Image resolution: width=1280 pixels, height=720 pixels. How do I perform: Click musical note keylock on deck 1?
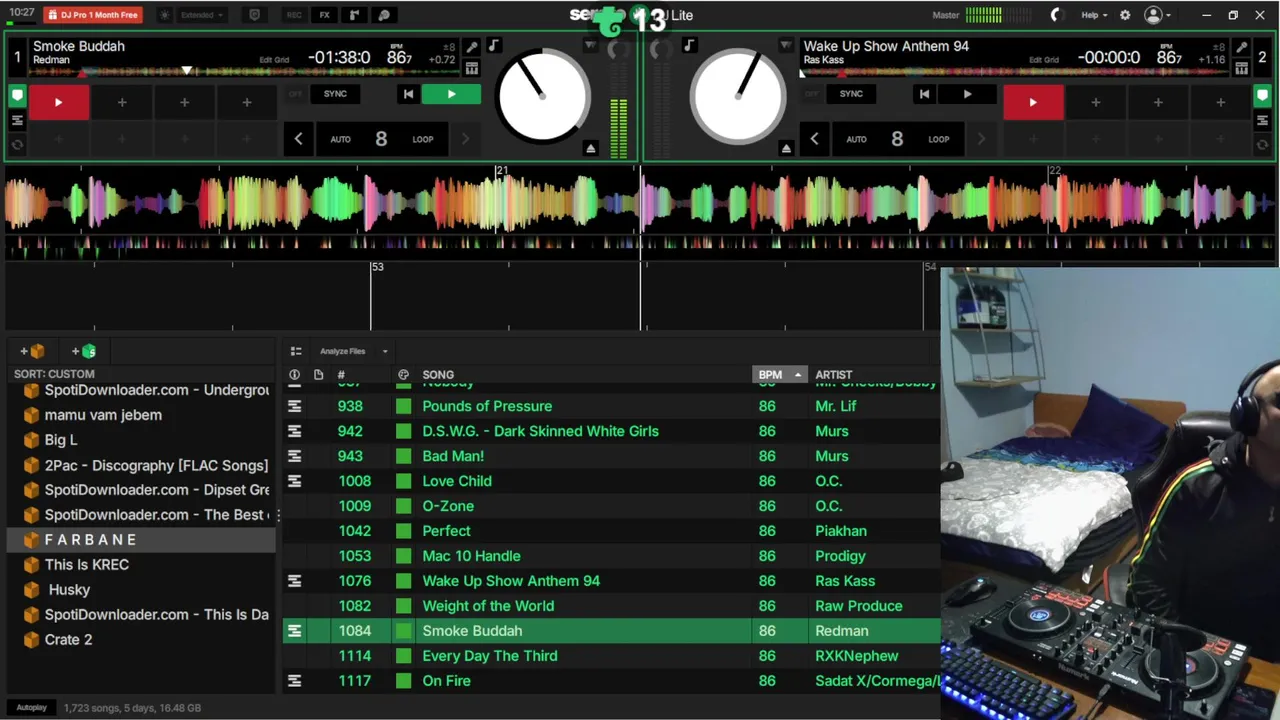pyautogui.click(x=493, y=46)
